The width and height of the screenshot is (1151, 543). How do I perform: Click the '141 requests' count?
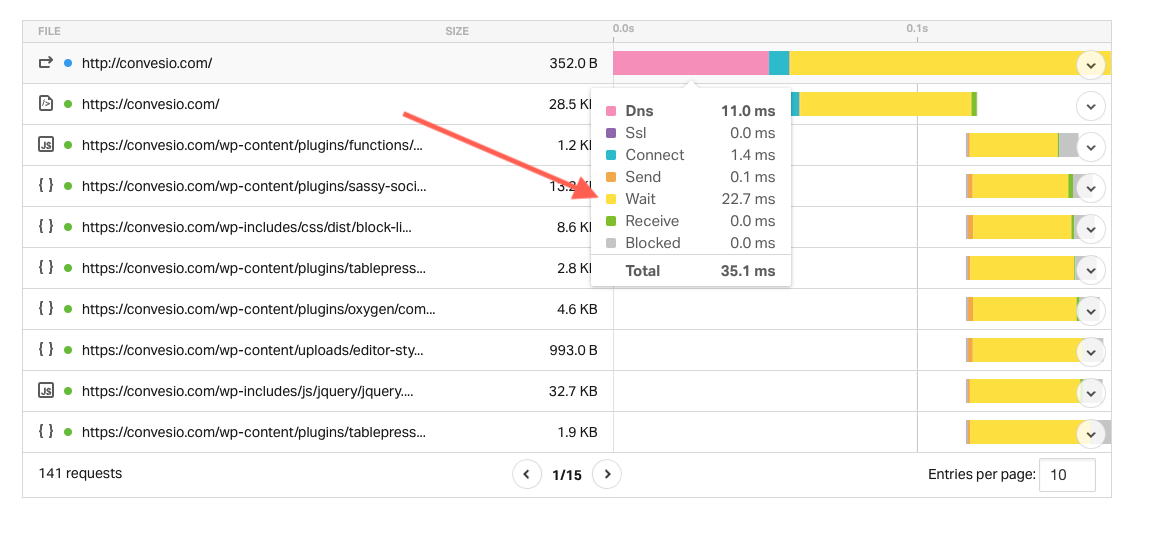[x=80, y=473]
